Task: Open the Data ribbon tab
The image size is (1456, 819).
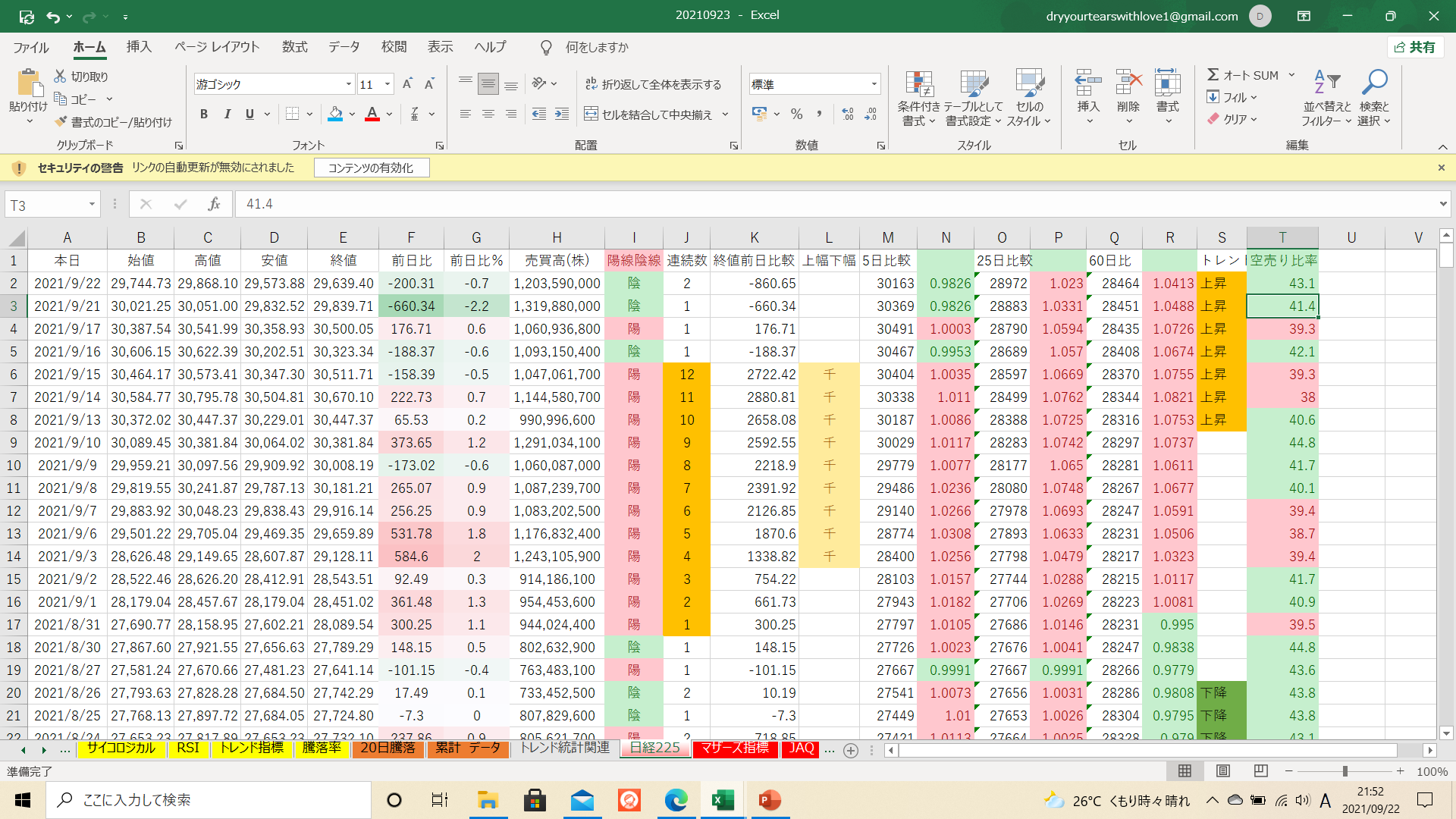Action: (x=344, y=47)
